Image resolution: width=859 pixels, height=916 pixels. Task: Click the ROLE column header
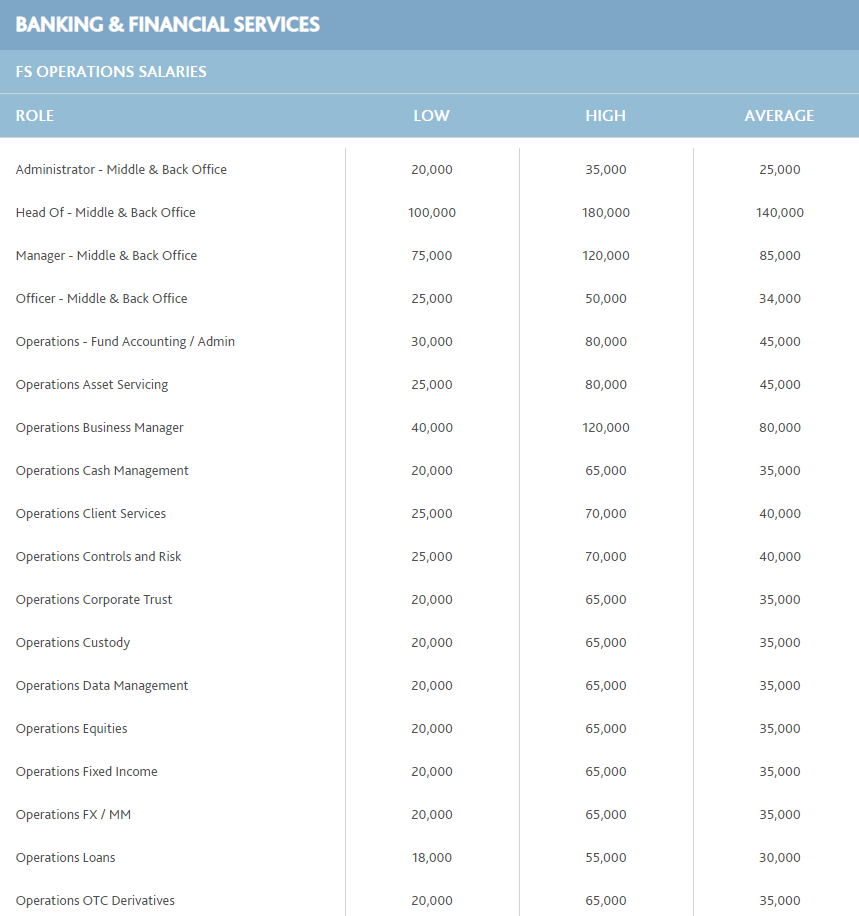(x=34, y=116)
